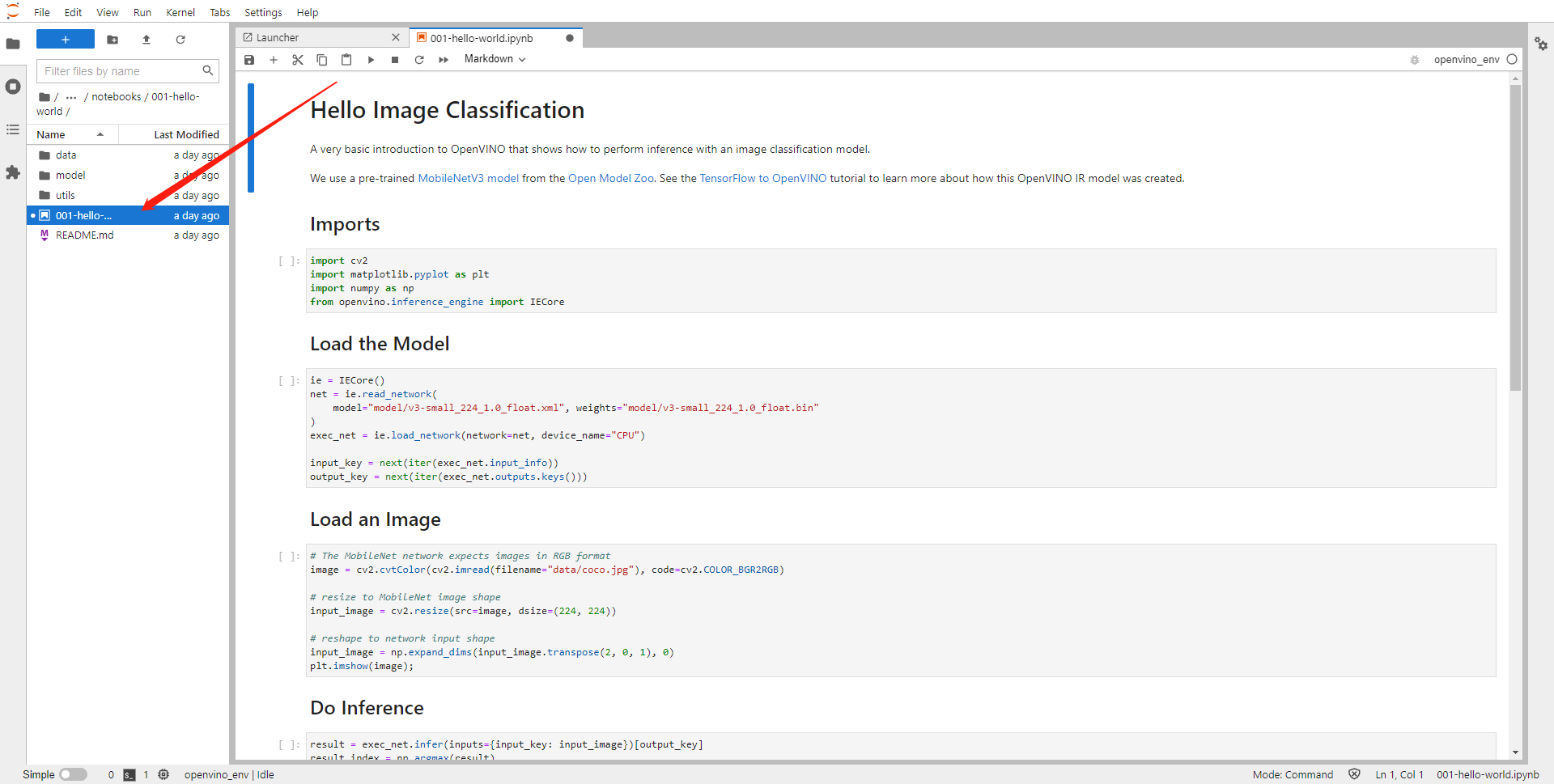Save the notebook with the disk icon
The height and width of the screenshot is (784, 1554).
point(249,60)
